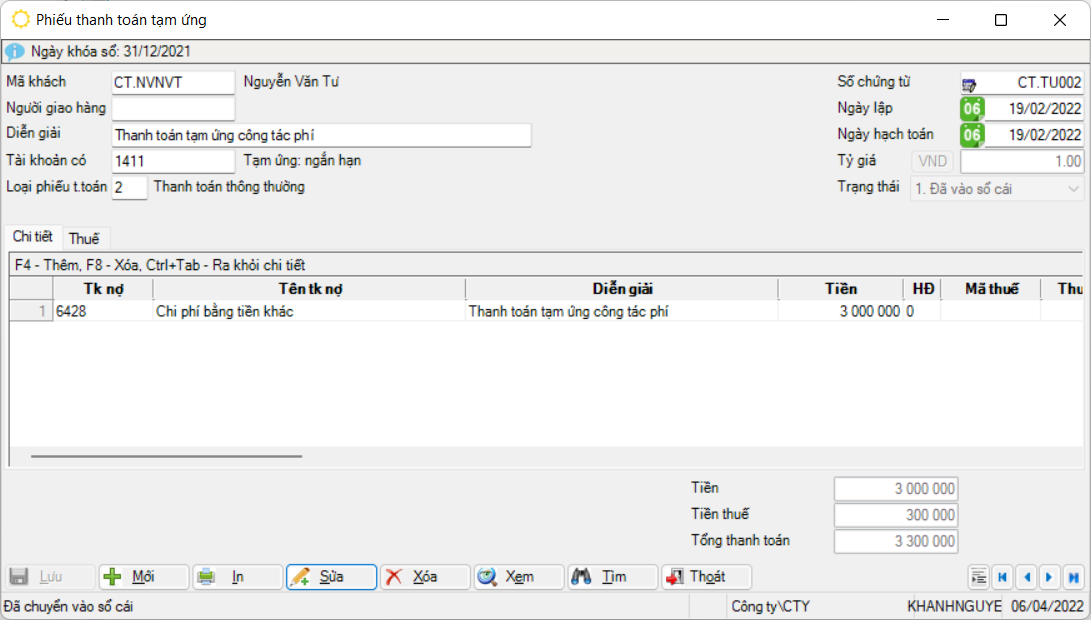Print voucher with the In button
This screenshot has height=620, width=1091.
tap(237, 577)
